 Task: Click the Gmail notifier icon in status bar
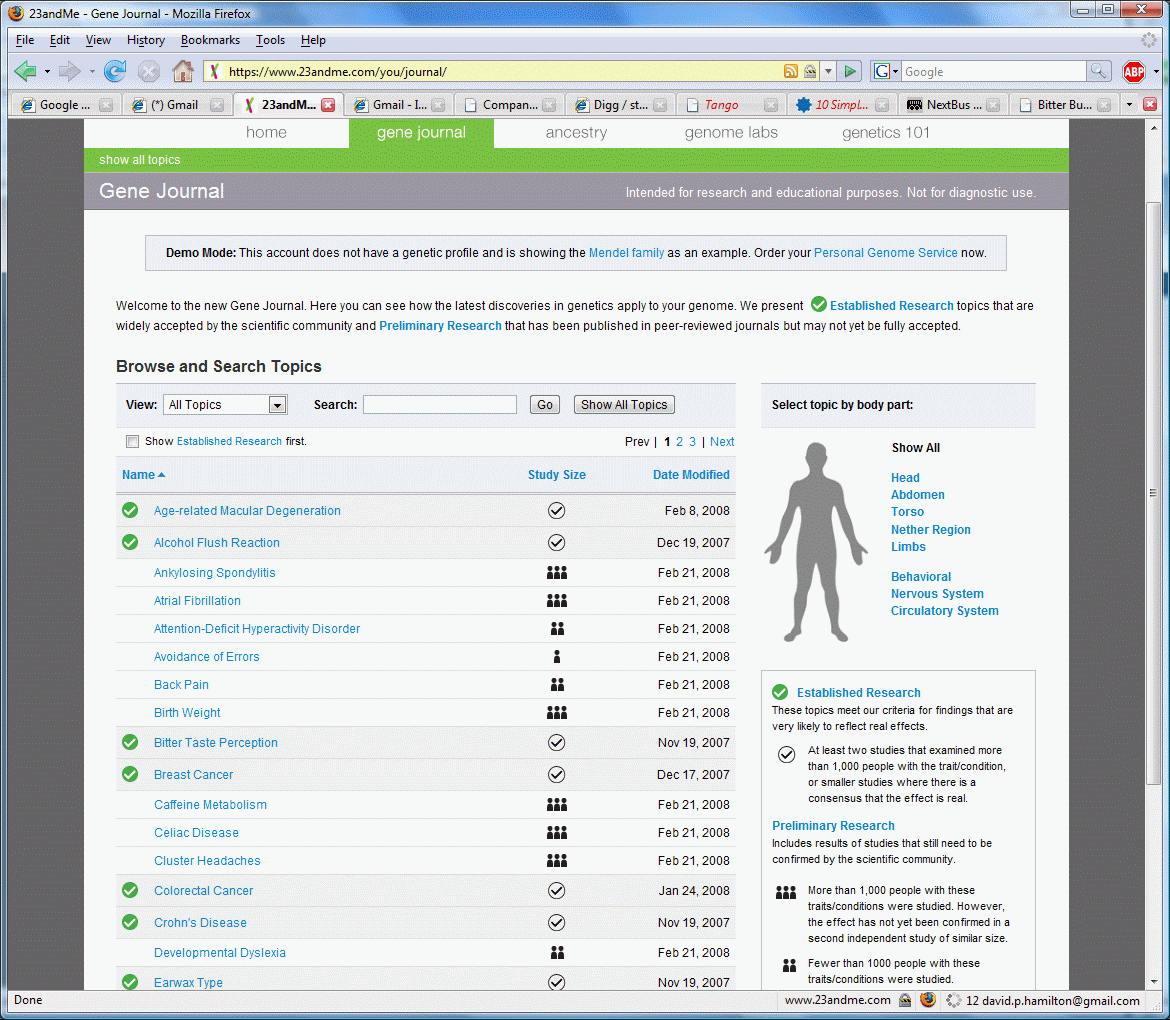pos(953,1000)
